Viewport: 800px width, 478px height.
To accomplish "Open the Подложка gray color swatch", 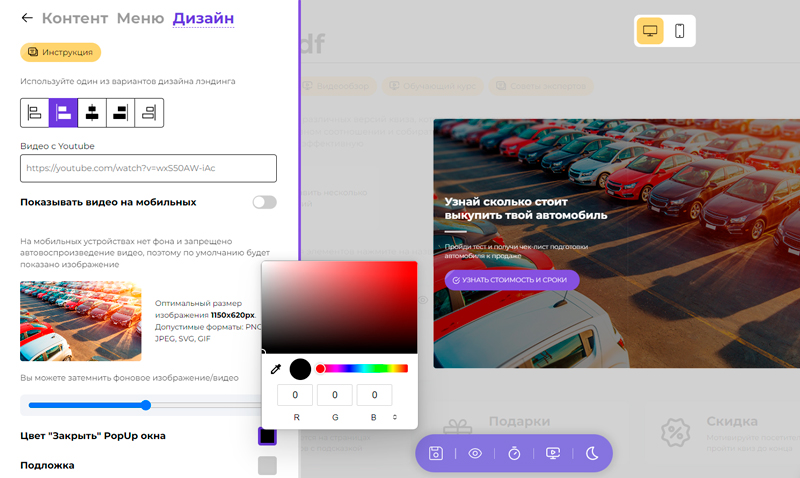I will 267,465.
